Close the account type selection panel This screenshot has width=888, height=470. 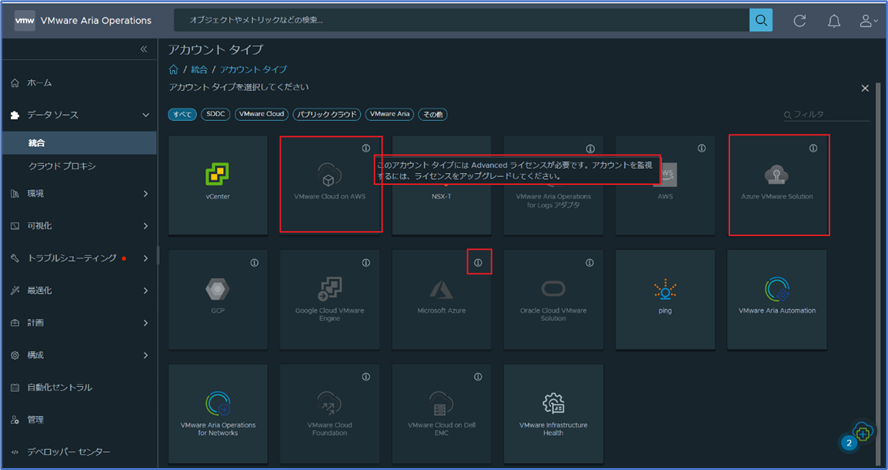(x=865, y=88)
